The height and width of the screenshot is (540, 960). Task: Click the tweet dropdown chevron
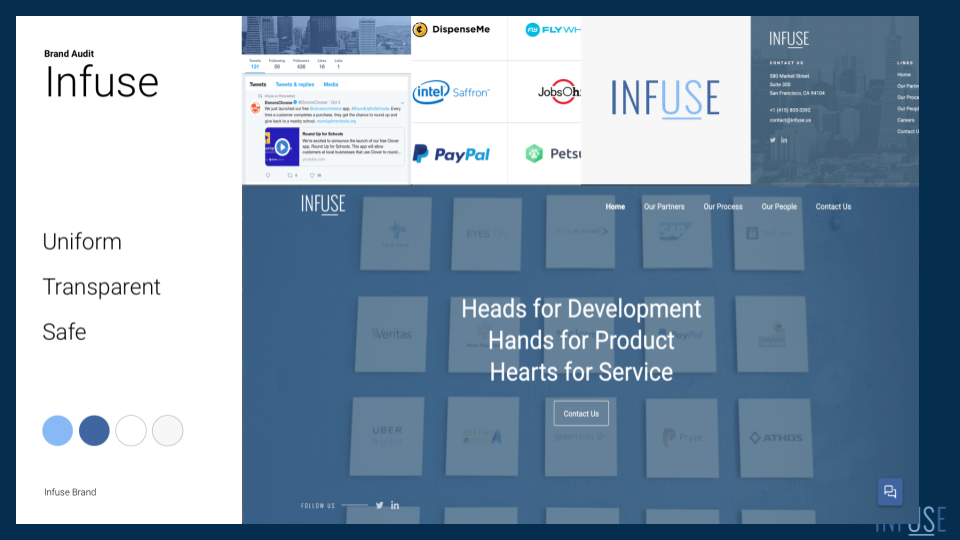click(x=402, y=103)
